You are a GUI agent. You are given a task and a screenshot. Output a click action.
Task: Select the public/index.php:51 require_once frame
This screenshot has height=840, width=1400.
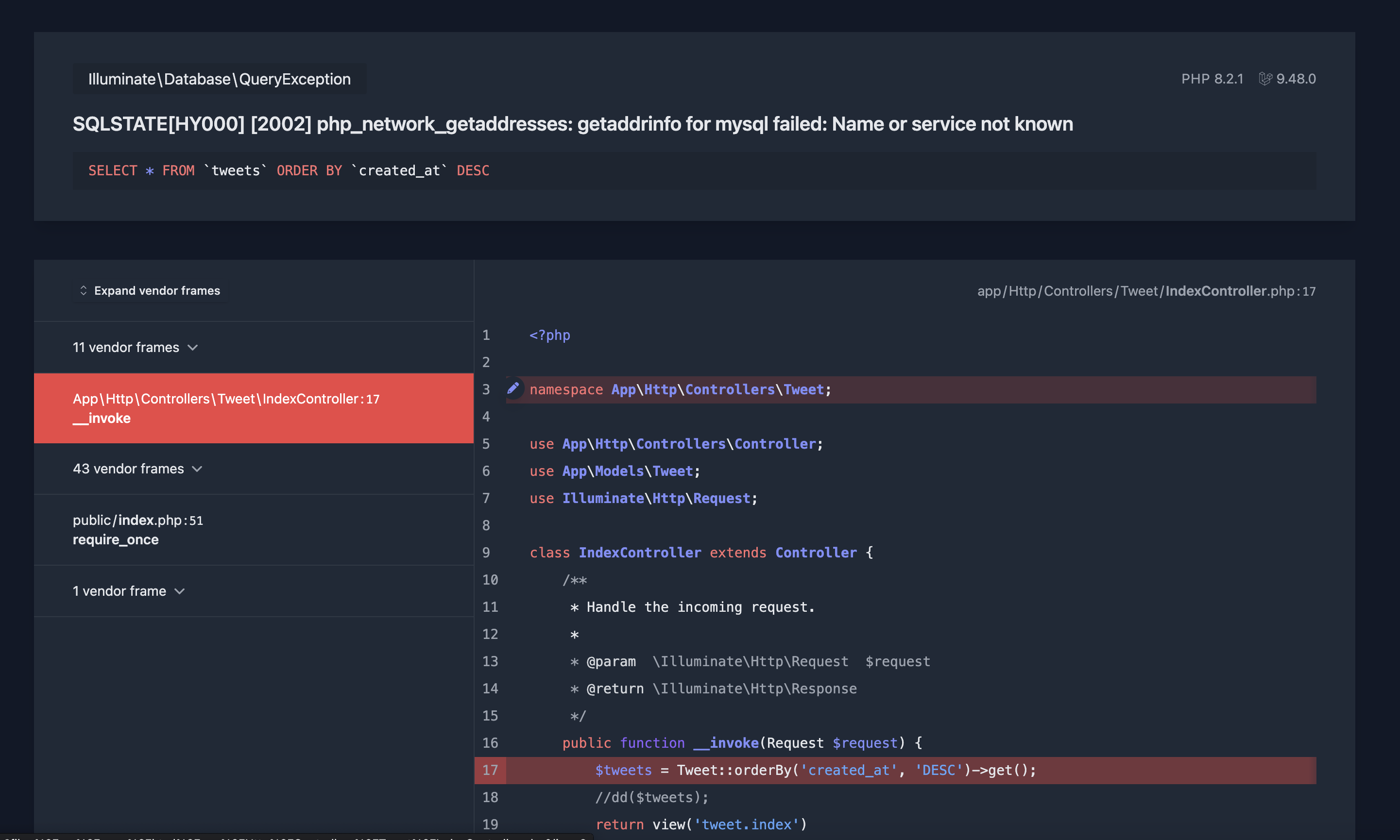click(x=254, y=530)
